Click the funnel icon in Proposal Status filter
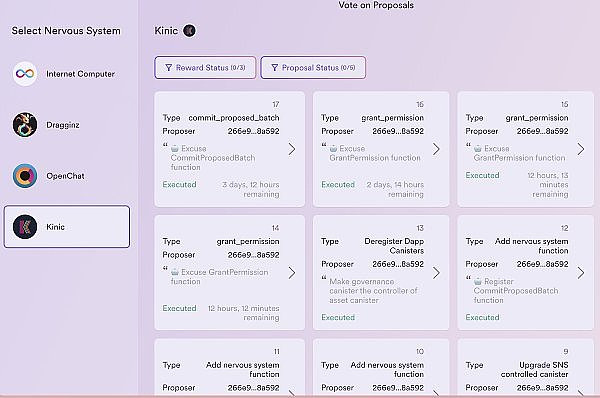Viewport: 600px width, 398px height. tap(274, 68)
